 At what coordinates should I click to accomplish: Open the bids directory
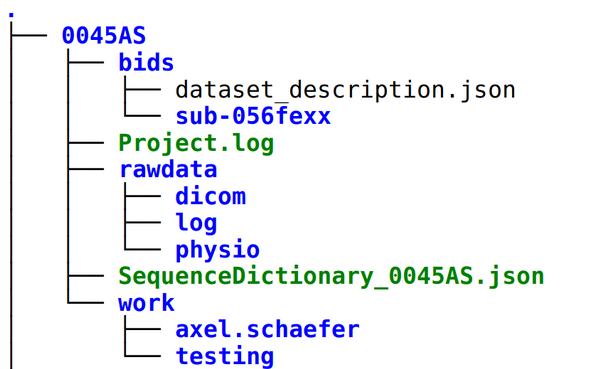[146, 62]
